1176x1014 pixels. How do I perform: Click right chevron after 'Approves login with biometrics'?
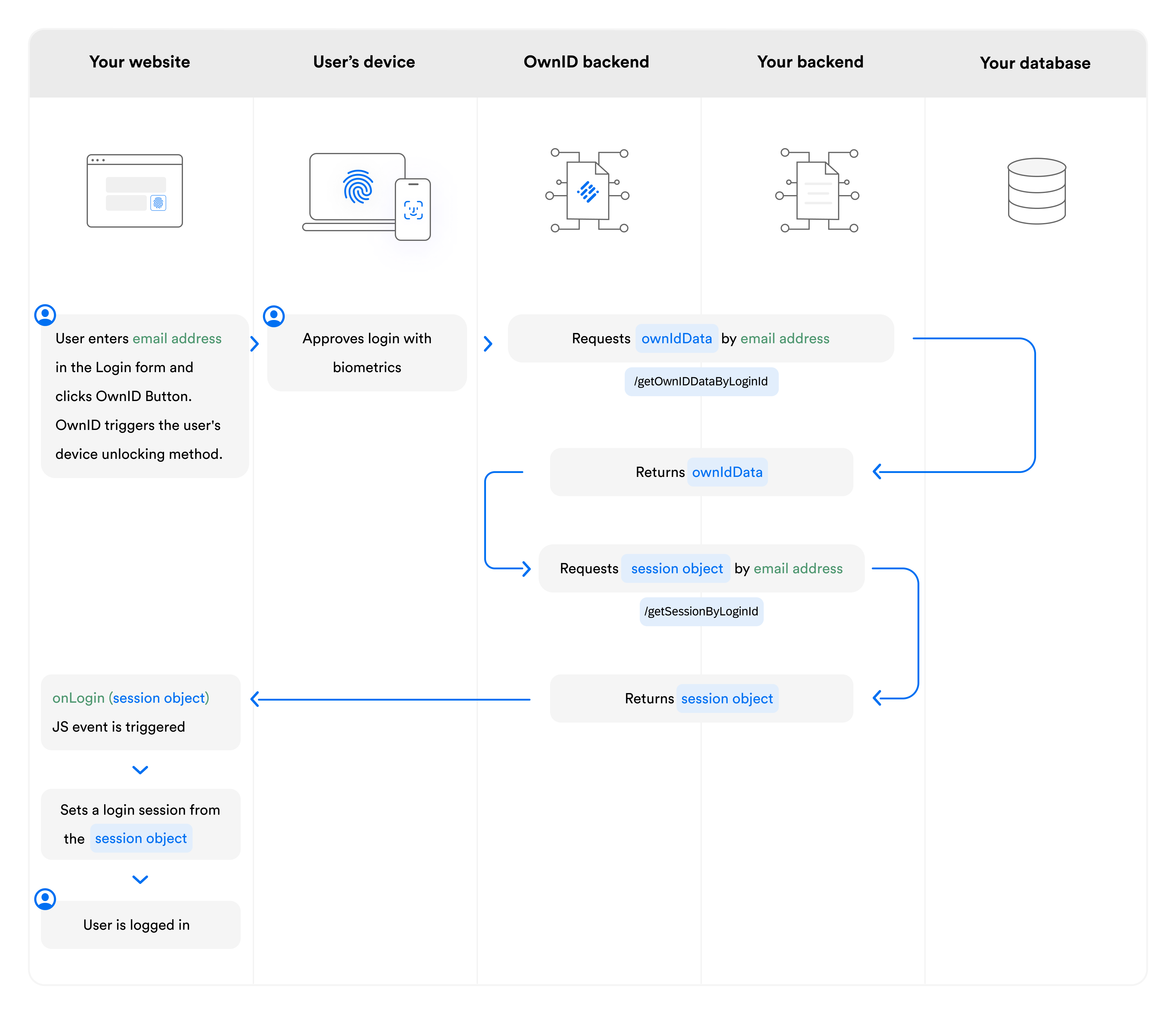487,344
